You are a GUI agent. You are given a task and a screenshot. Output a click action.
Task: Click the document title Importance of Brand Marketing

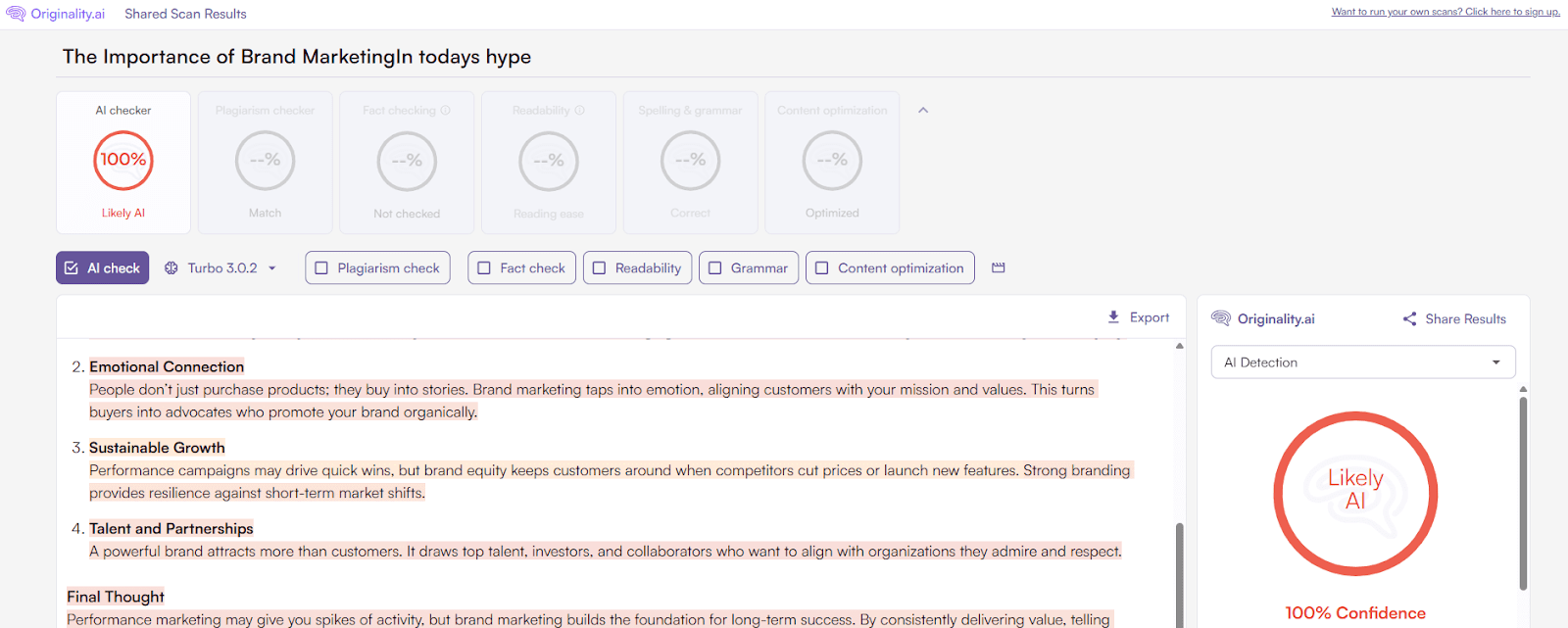(297, 57)
